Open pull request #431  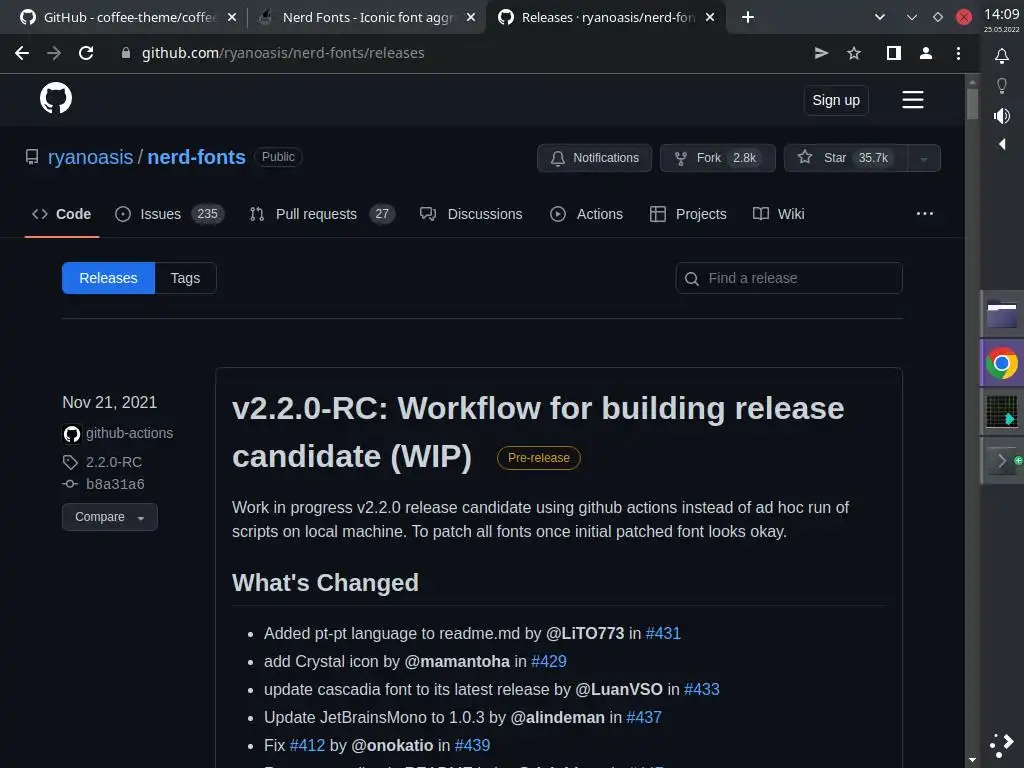(663, 633)
